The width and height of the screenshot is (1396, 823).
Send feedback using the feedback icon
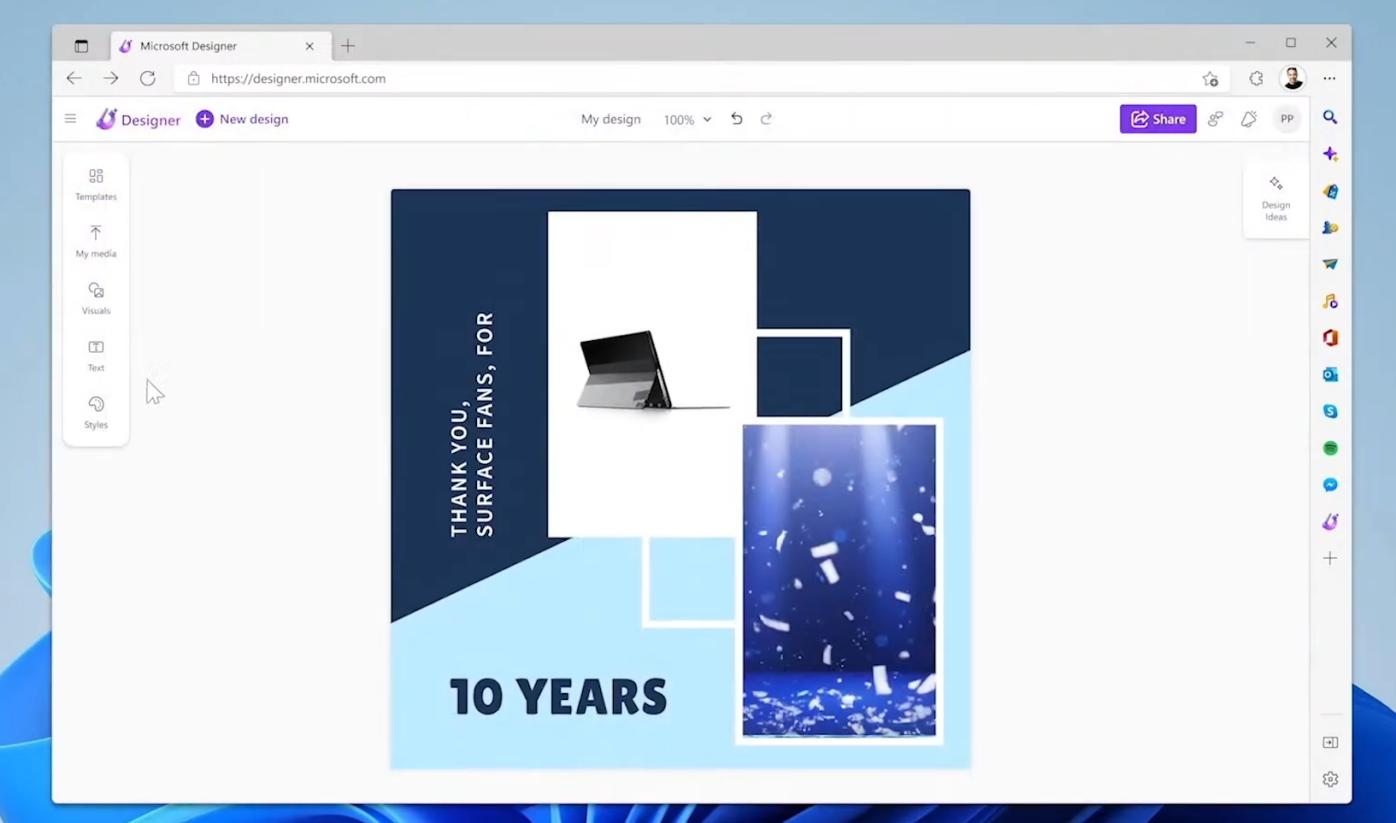pyautogui.click(x=1214, y=118)
